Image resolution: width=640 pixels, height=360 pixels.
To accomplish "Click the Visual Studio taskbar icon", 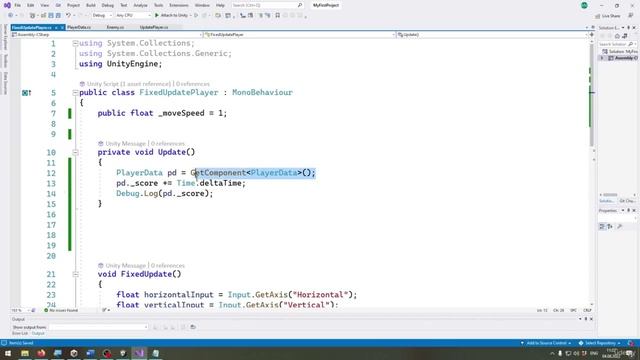I will pyautogui.click(x=139, y=353).
